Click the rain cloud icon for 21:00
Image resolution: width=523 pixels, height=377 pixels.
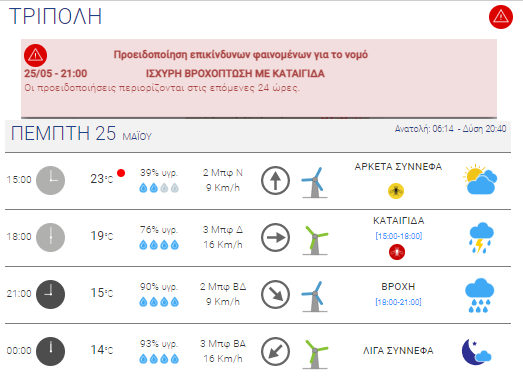pos(479,295)
